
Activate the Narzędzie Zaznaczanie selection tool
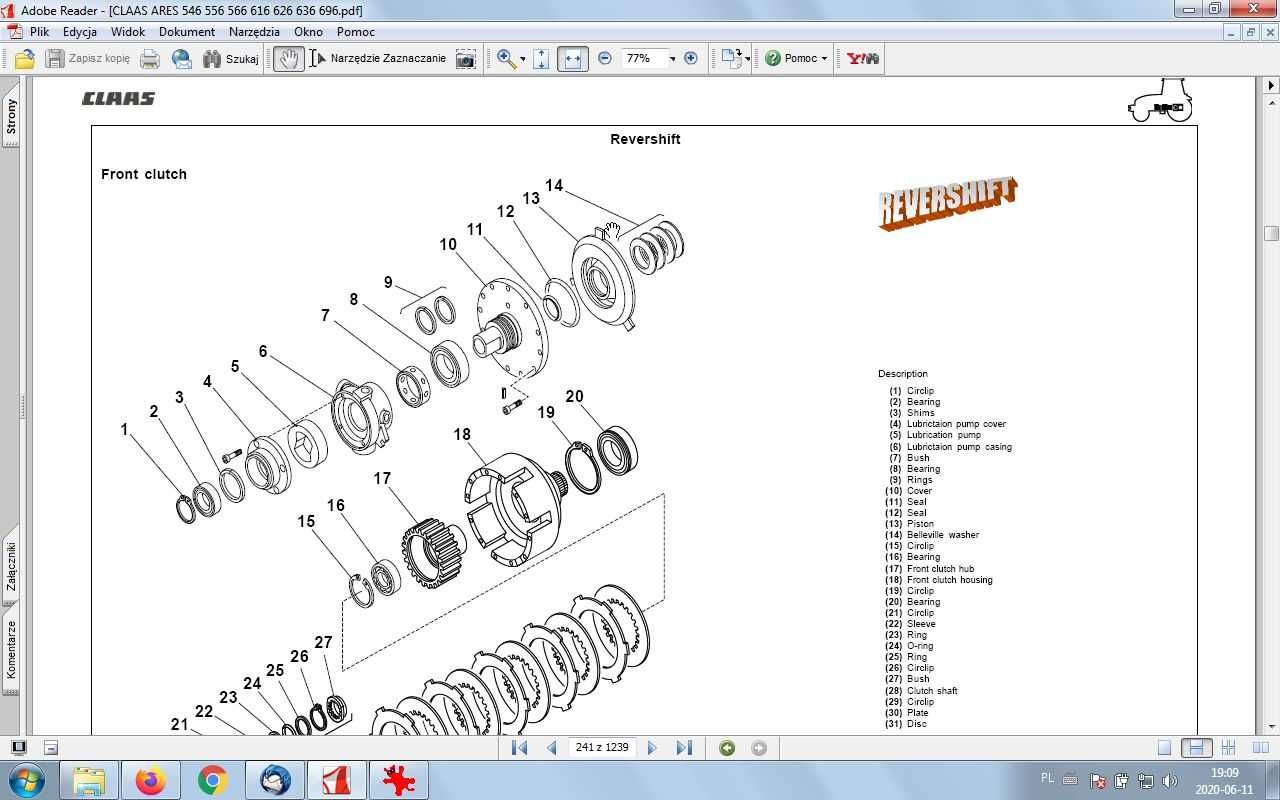pyautogui.click(x=377, y=59)
